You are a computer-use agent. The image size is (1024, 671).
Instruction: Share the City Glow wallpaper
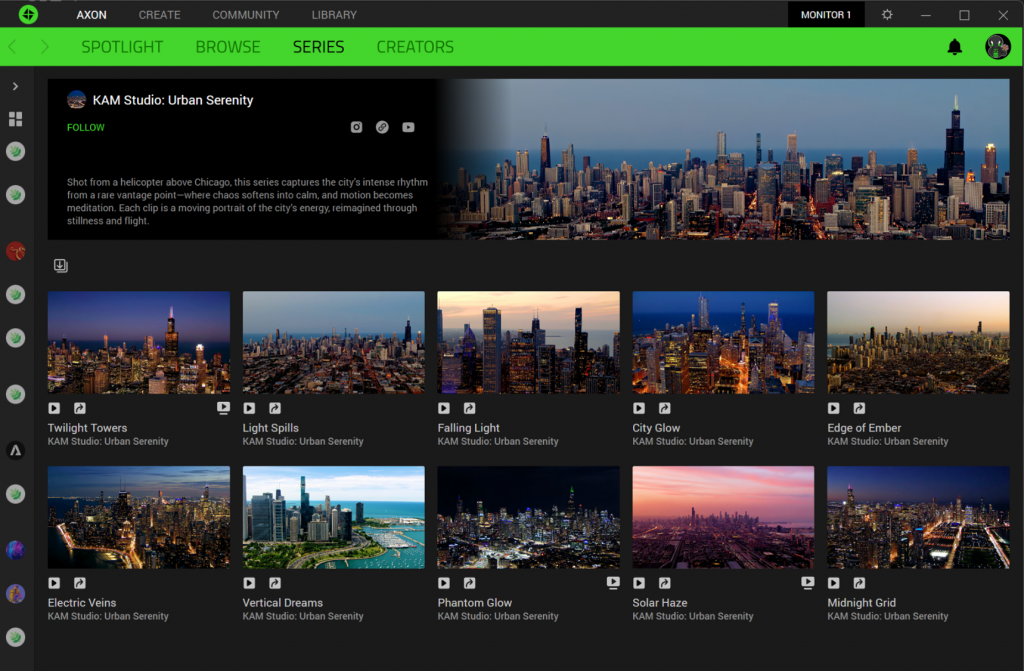pyautogui.click(x=665, y=408)
